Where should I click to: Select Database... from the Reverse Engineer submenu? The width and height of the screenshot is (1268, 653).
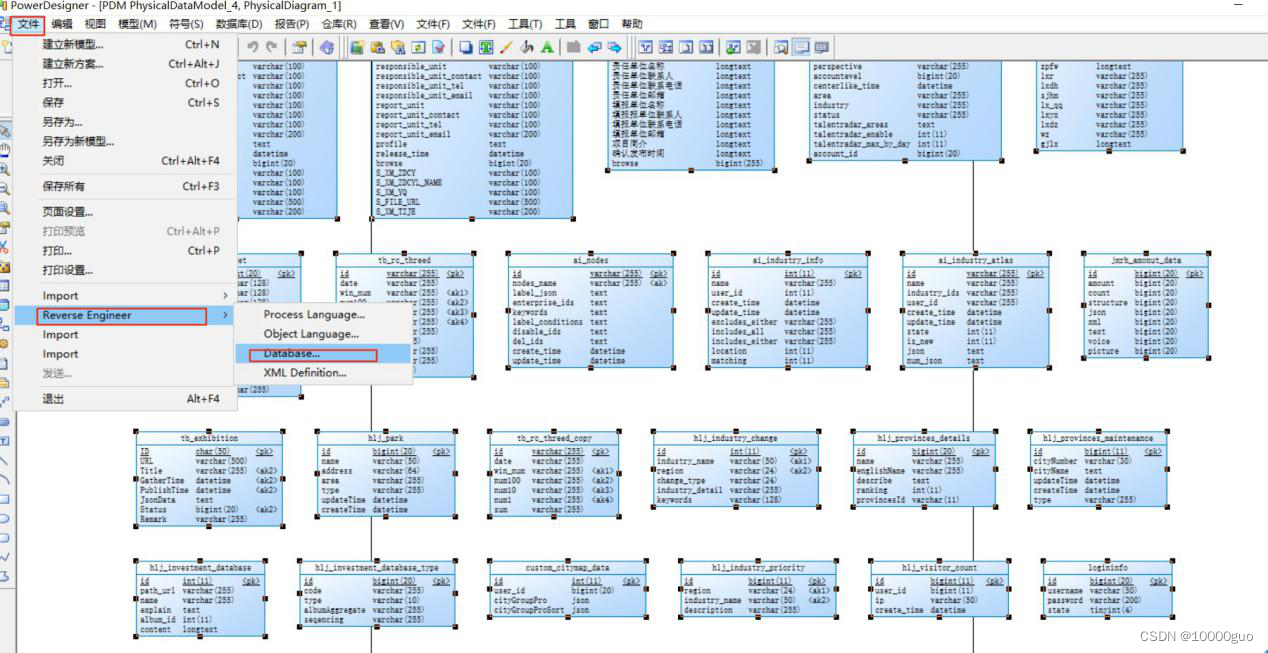299,353
